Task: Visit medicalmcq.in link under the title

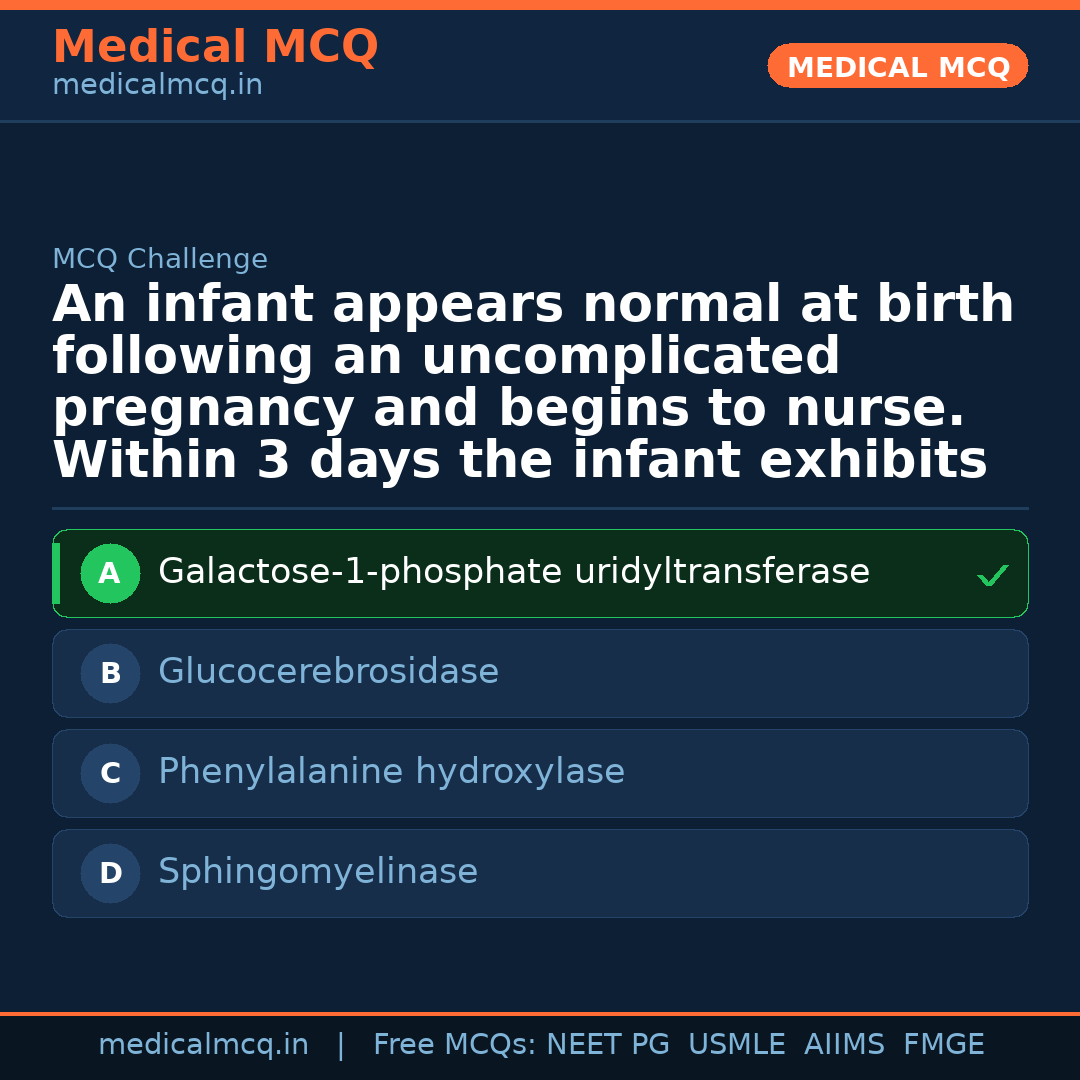Action: (x=157, y=86)
